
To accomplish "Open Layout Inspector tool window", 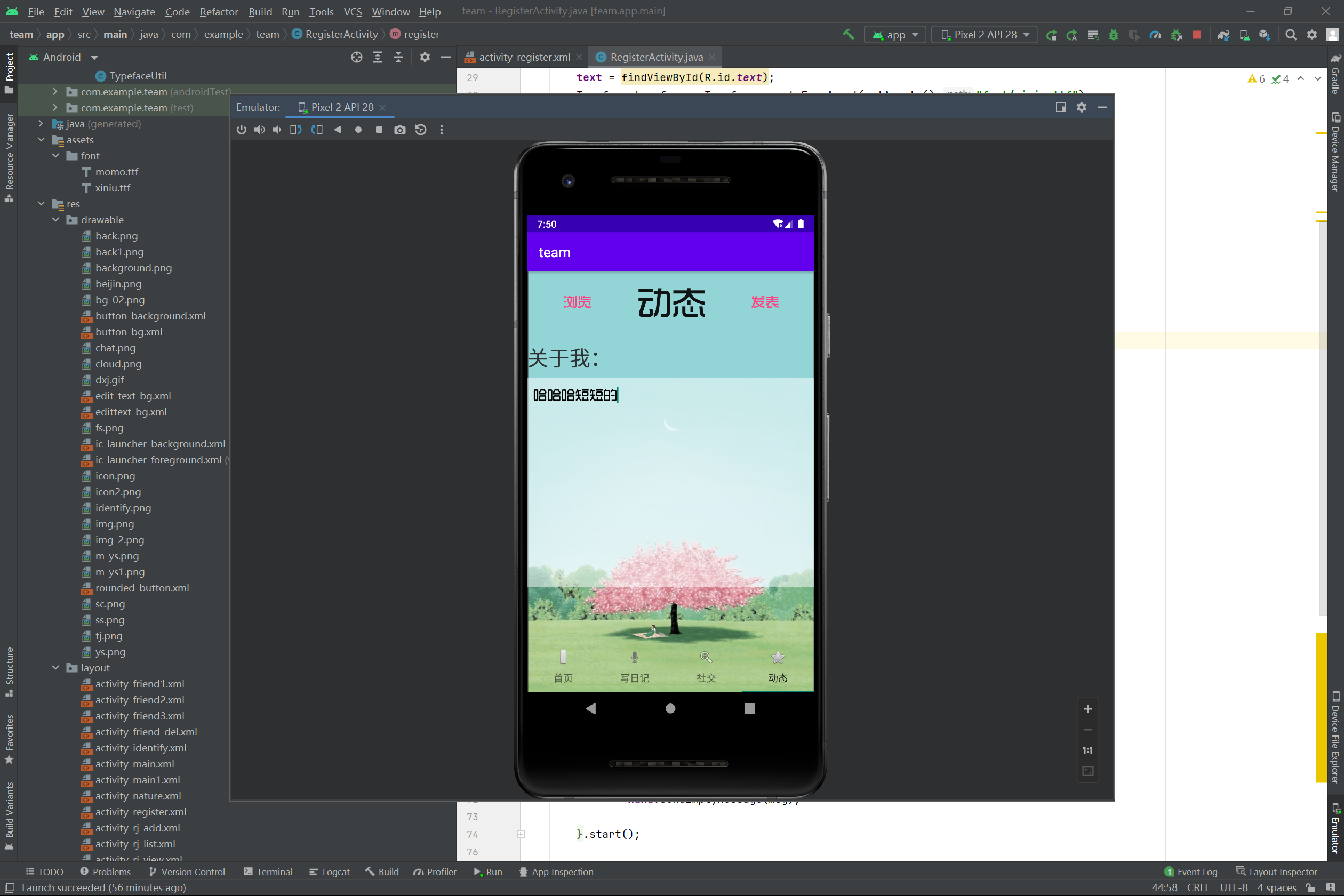I will 1277,872.
